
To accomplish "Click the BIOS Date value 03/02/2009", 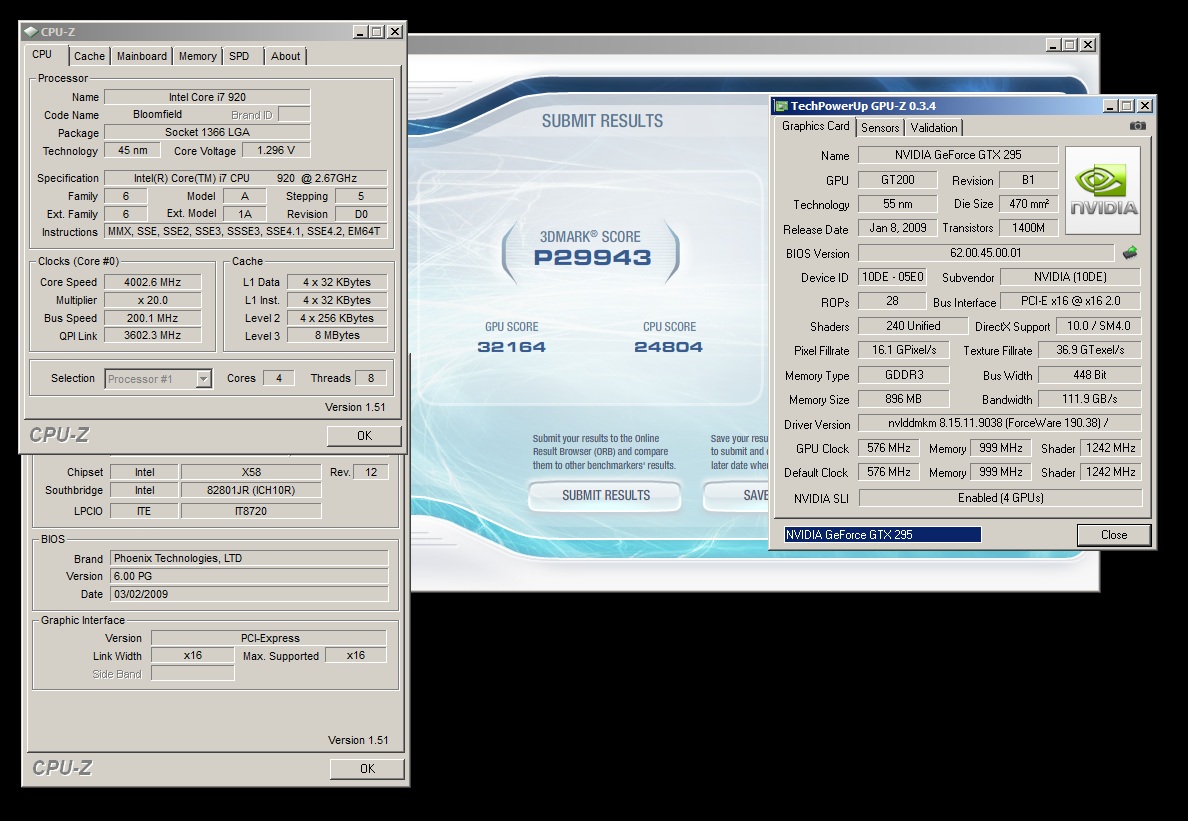I will click(x=249, y=594).
